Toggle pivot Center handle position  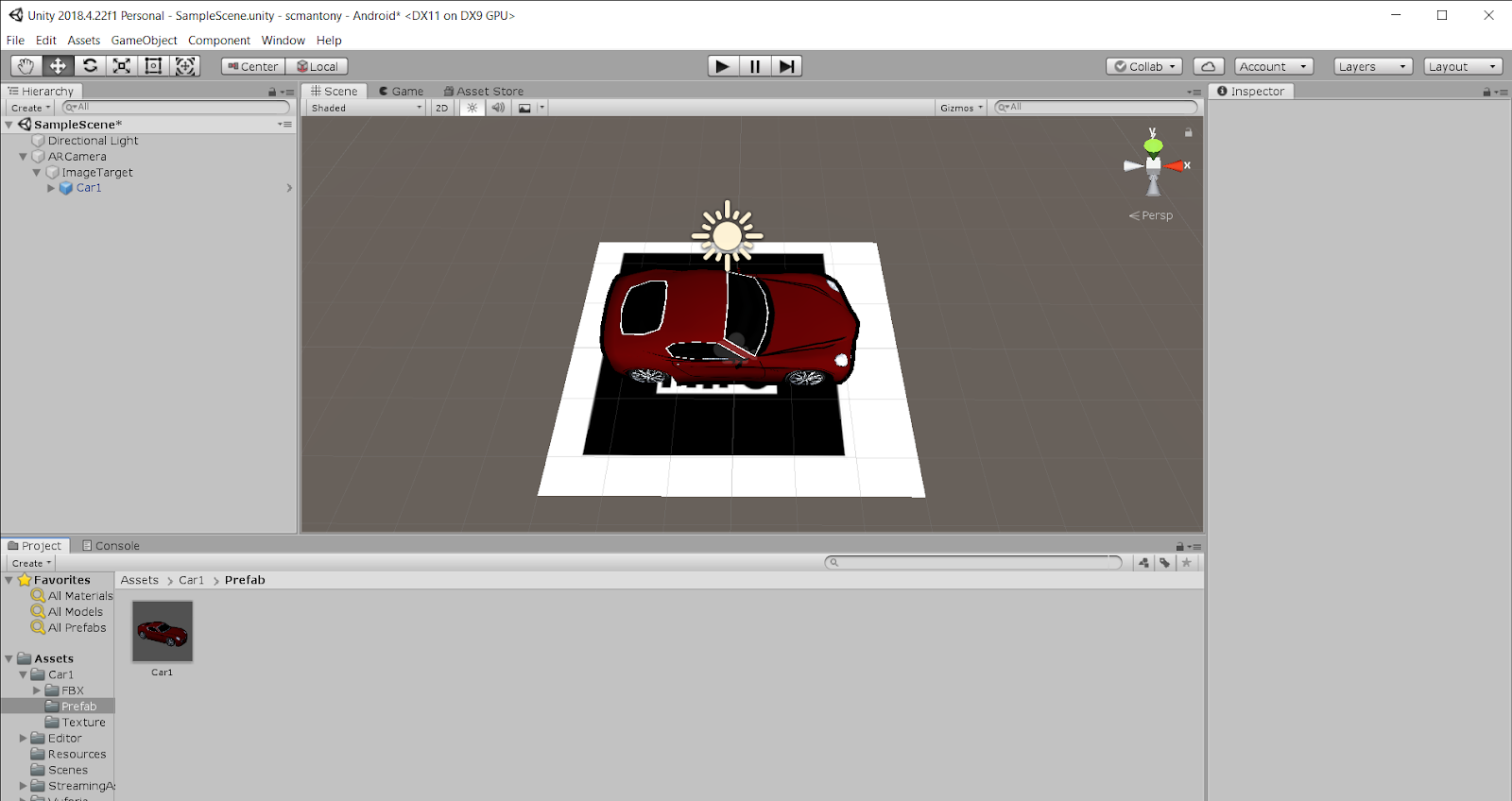(253, 66)
